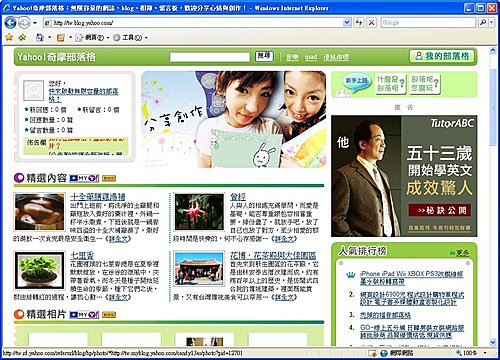Click the vertical scrollbar down arrow

click(x=493, y=342)
